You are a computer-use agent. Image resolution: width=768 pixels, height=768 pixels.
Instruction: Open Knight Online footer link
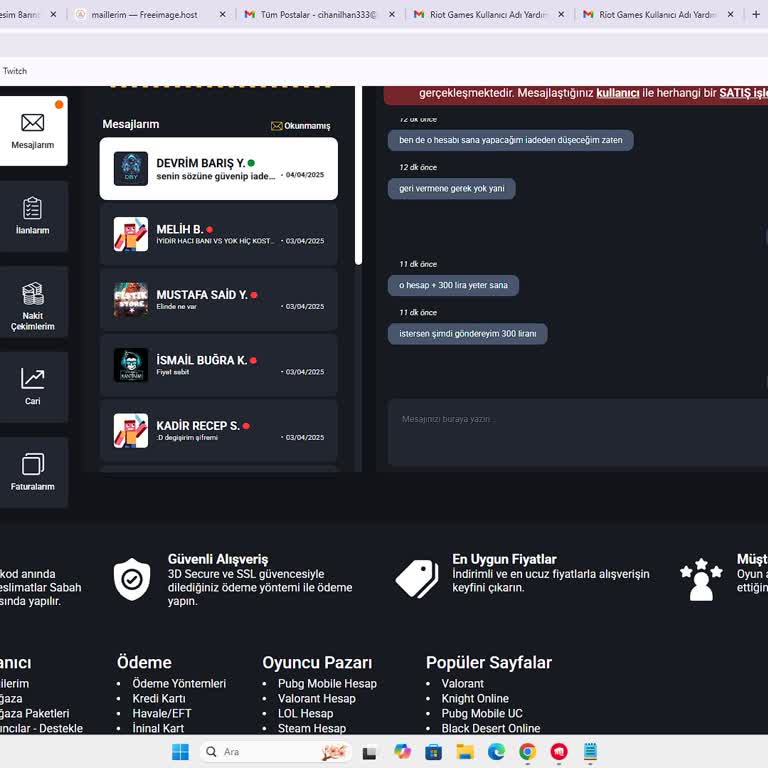click(475, 699)
